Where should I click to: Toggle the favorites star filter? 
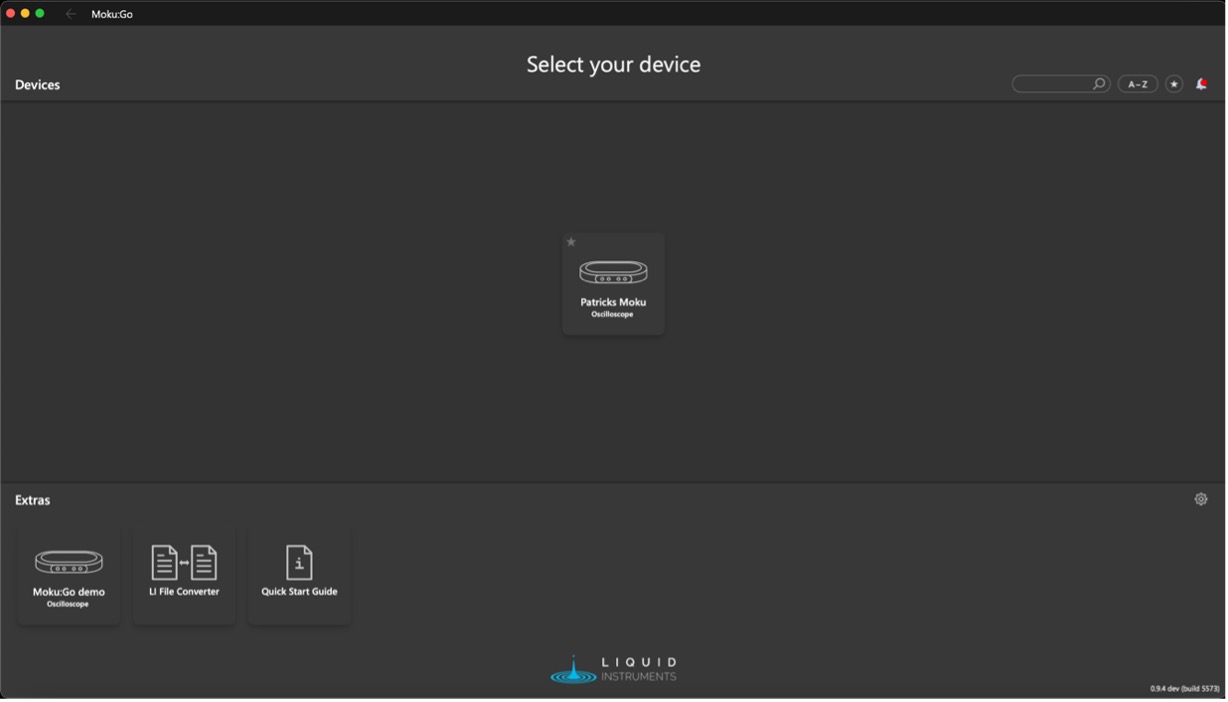pos(1174,84)
